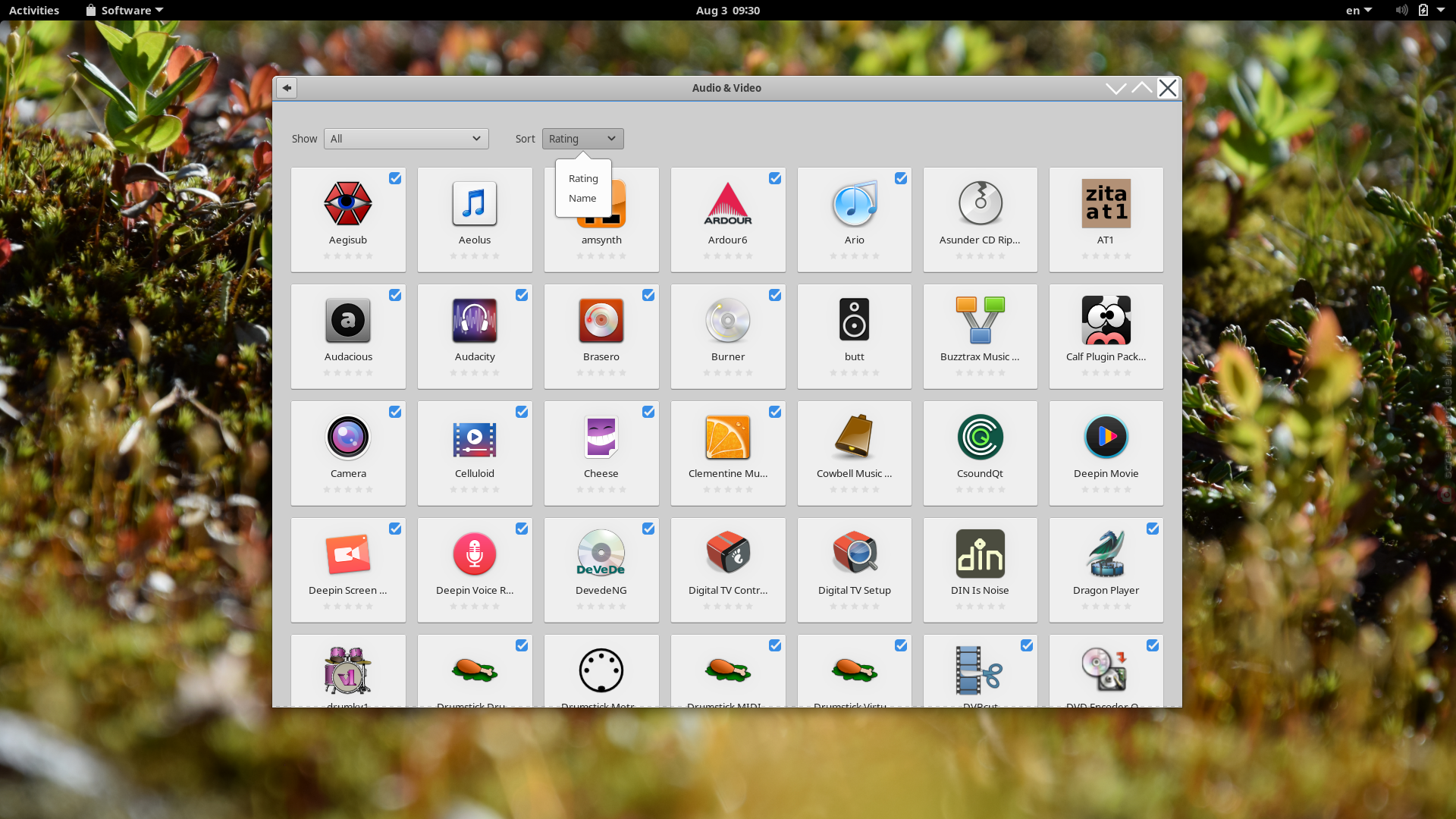Open the Buzztrax Music icon

(981, 320)
